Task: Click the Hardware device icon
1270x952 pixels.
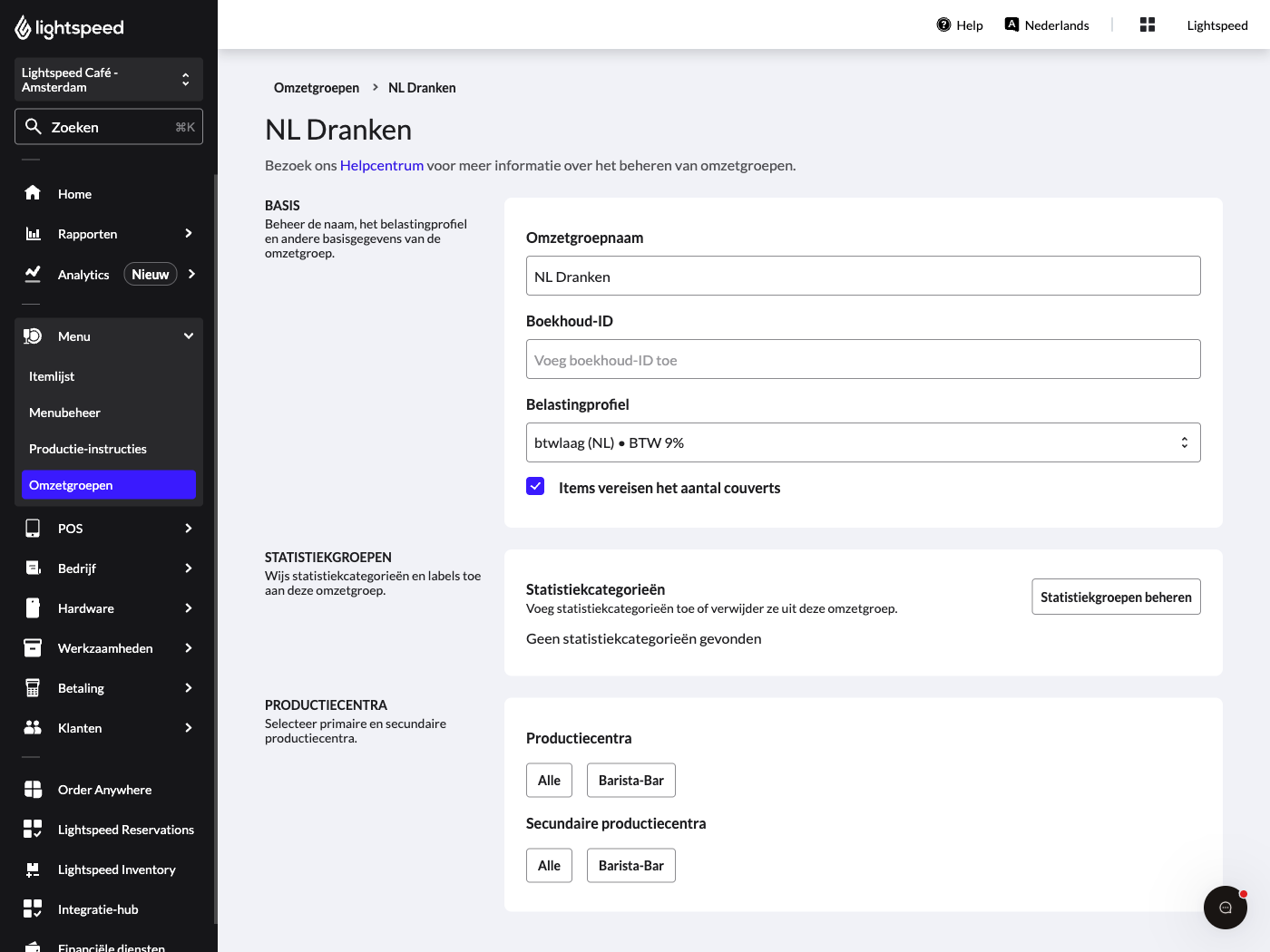Action: 33,607
